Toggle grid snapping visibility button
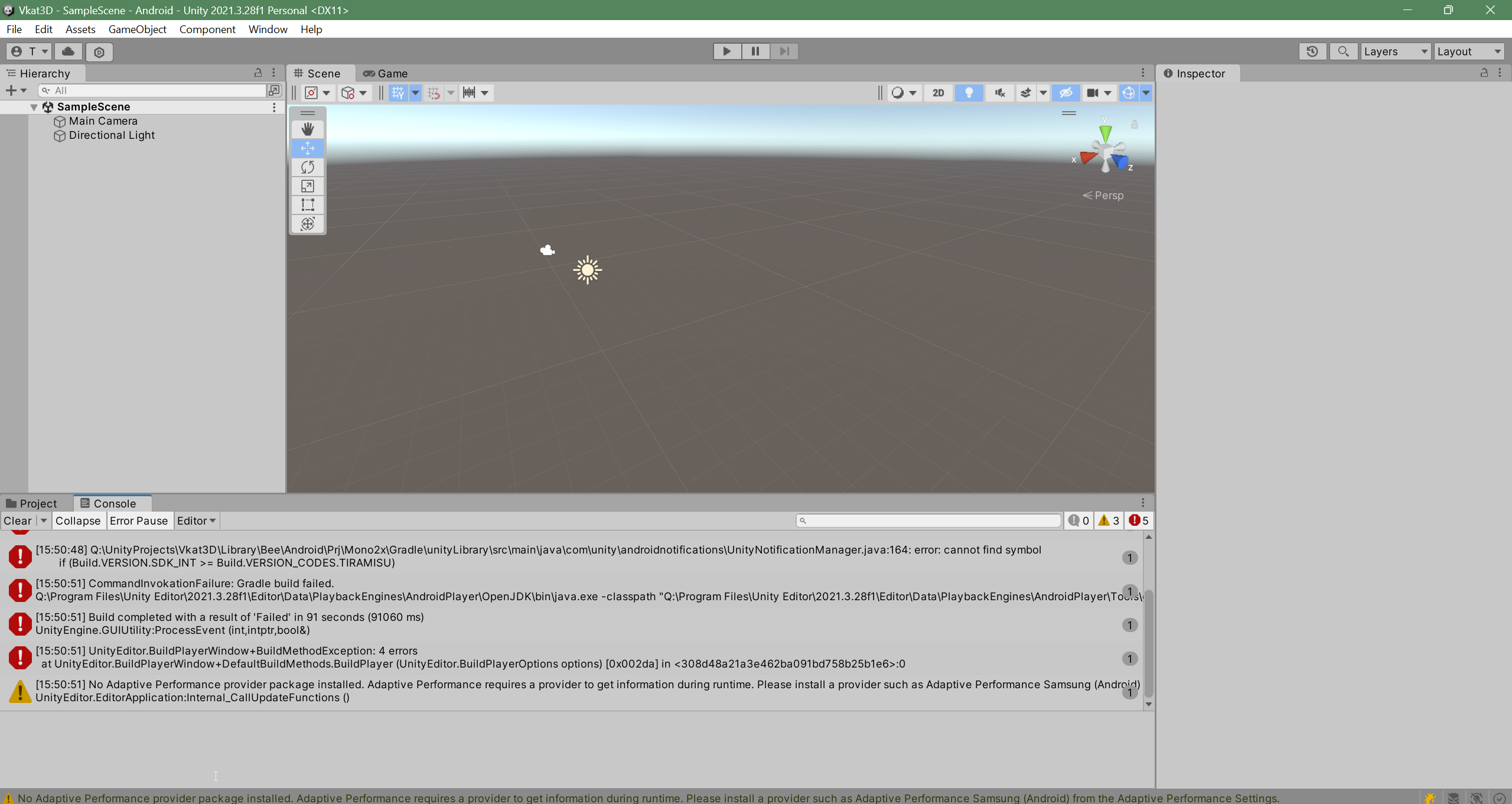 click(397, 93)
